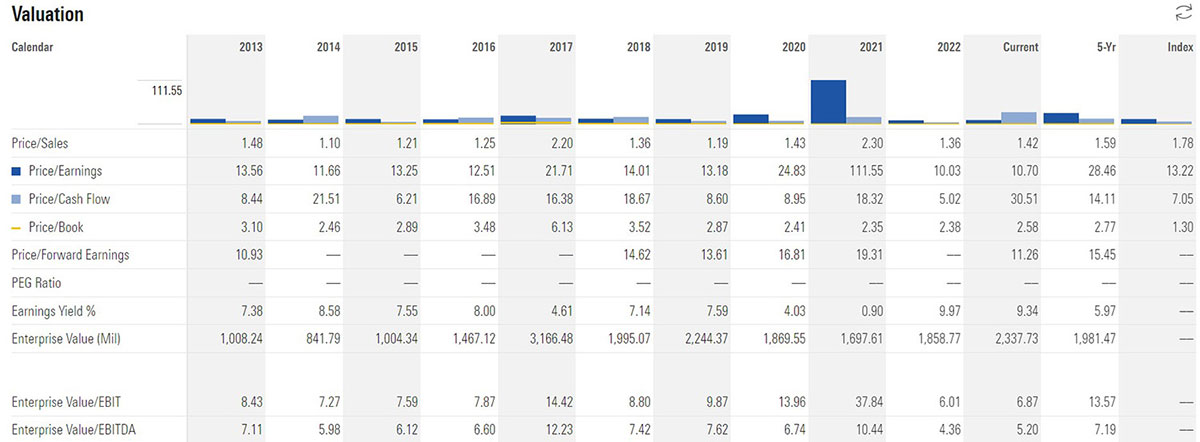Click the 2020 Price/Earnings value 24.83
Image resolution: width=1200 pixels, height=442 pixels.
(791, 171)
